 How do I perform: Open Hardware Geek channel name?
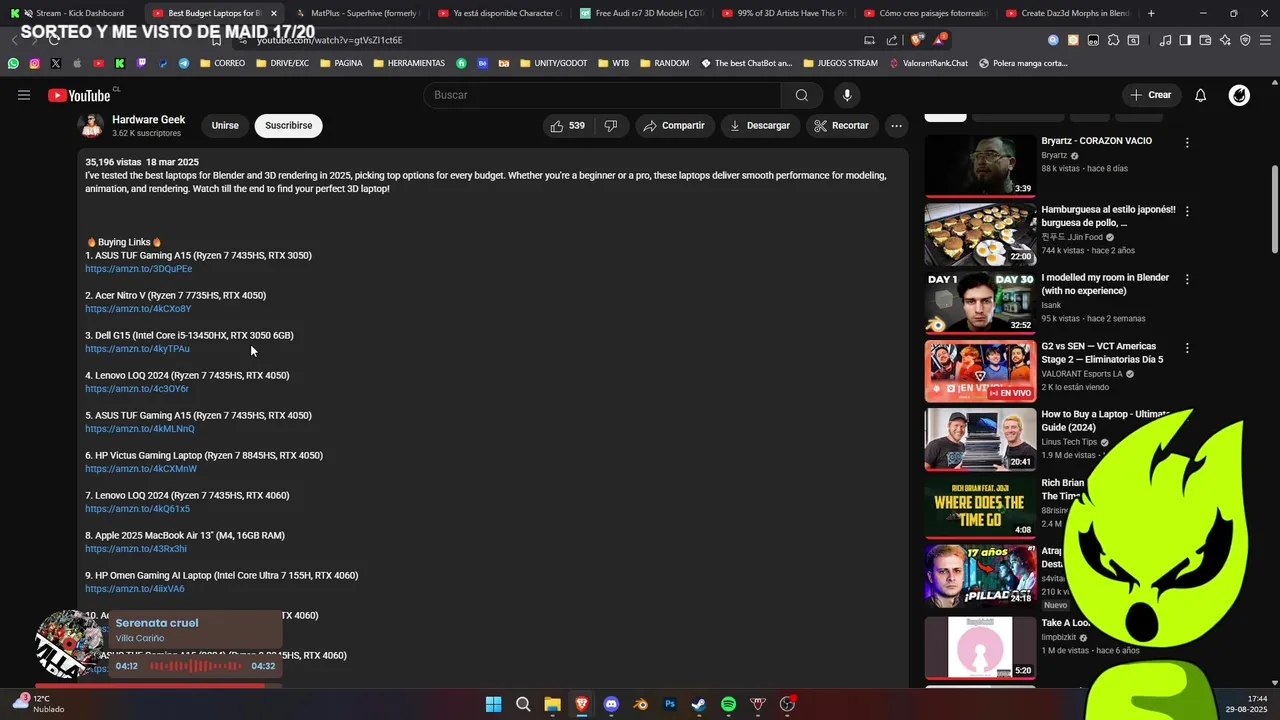[149, 120]
